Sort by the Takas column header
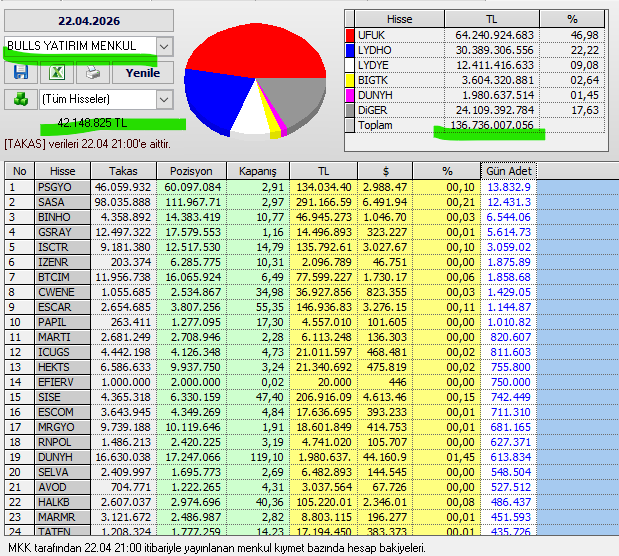Screen dimensions: 619x556 click(124, 171)
